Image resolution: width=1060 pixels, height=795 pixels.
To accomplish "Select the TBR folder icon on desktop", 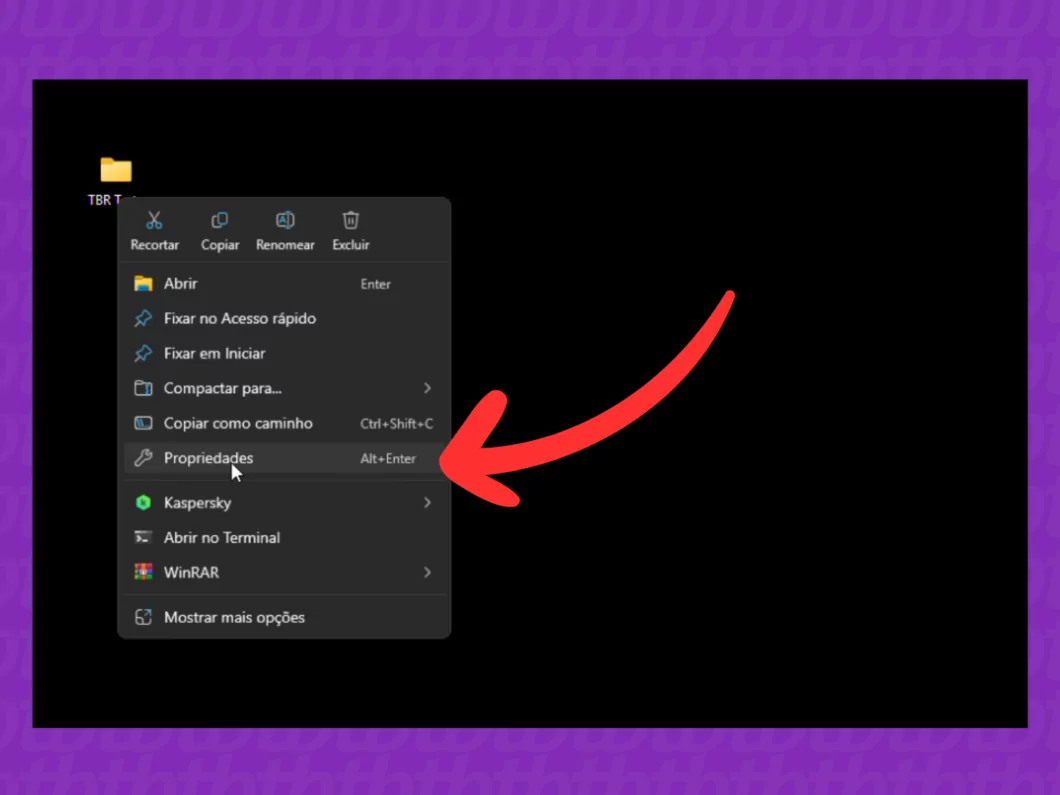I will click(116, 170).
